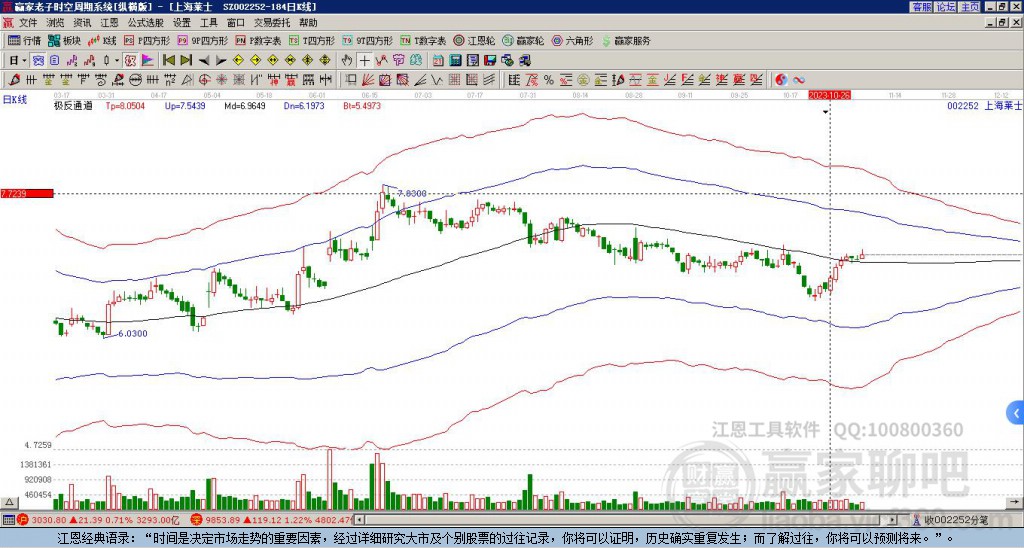Open the 赢家轮 wheel tool

(523, 40)
